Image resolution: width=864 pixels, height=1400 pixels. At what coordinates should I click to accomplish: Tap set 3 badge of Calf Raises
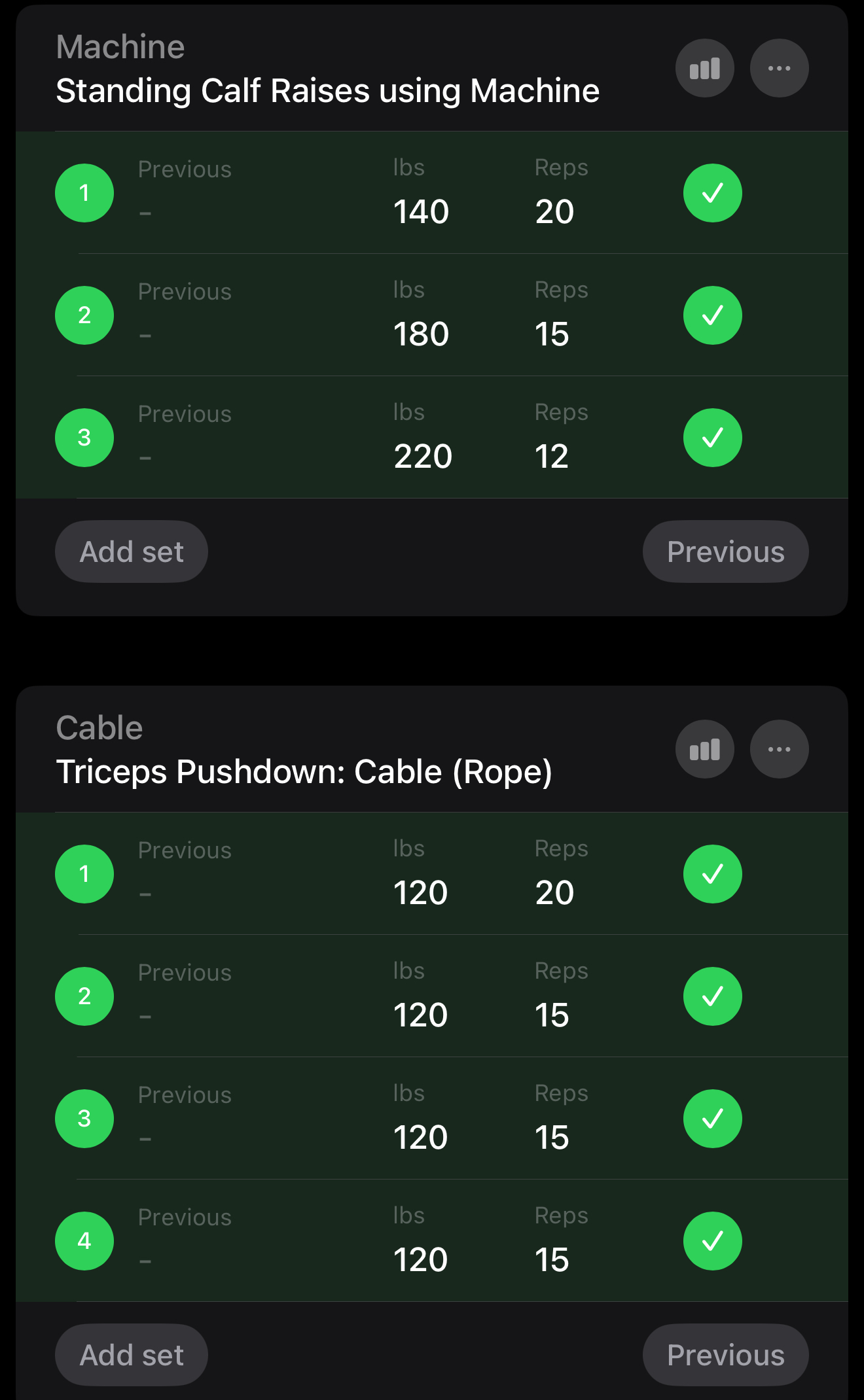[84, 438]
